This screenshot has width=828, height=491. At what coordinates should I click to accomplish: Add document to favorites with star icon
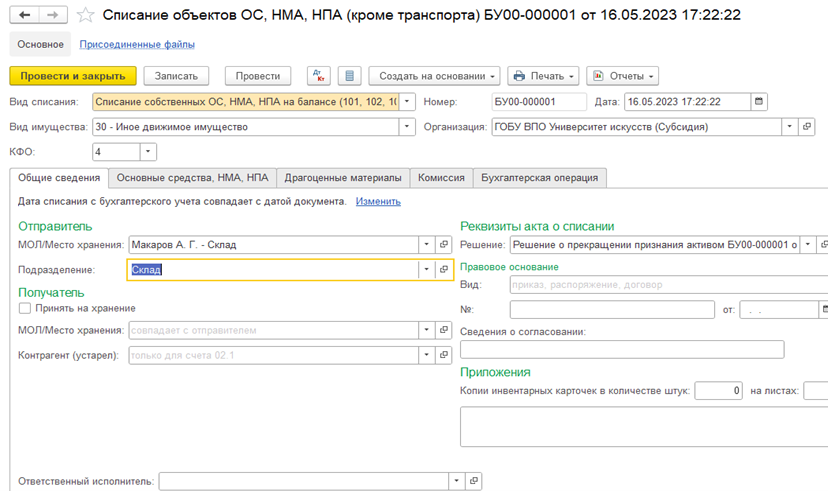(86, 15)
